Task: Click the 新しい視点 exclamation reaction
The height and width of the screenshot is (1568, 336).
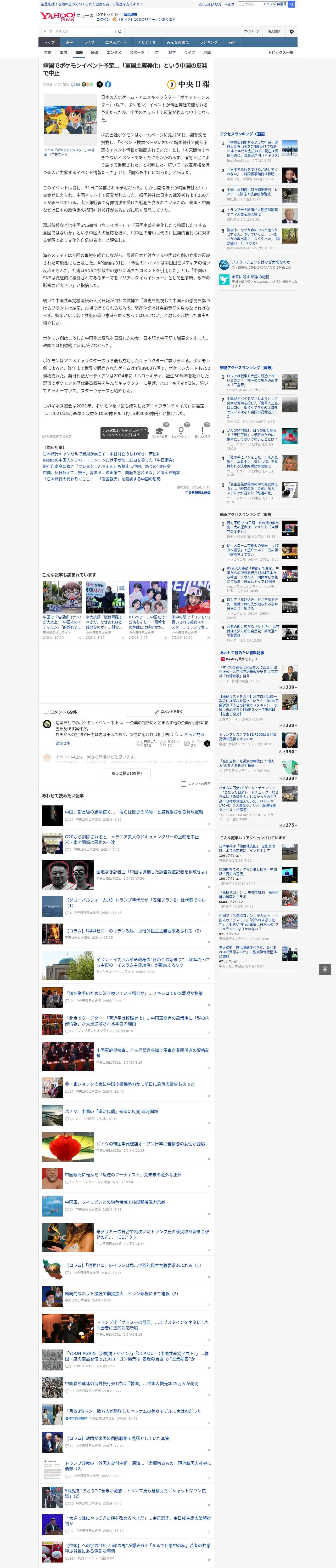Action: tap(203, 431)
